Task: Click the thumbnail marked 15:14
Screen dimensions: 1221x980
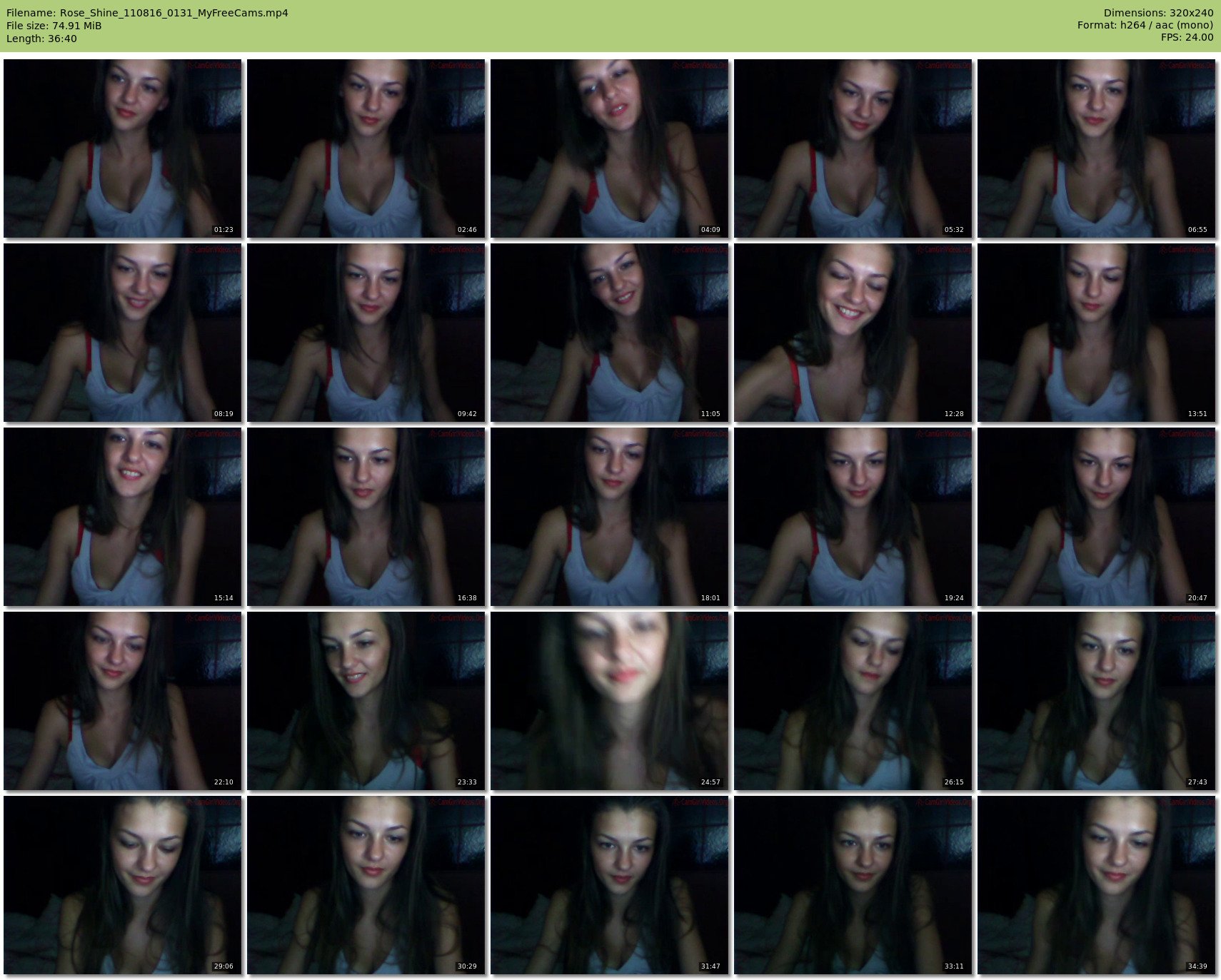Action: pyautogui.click(x=122, y=516)
